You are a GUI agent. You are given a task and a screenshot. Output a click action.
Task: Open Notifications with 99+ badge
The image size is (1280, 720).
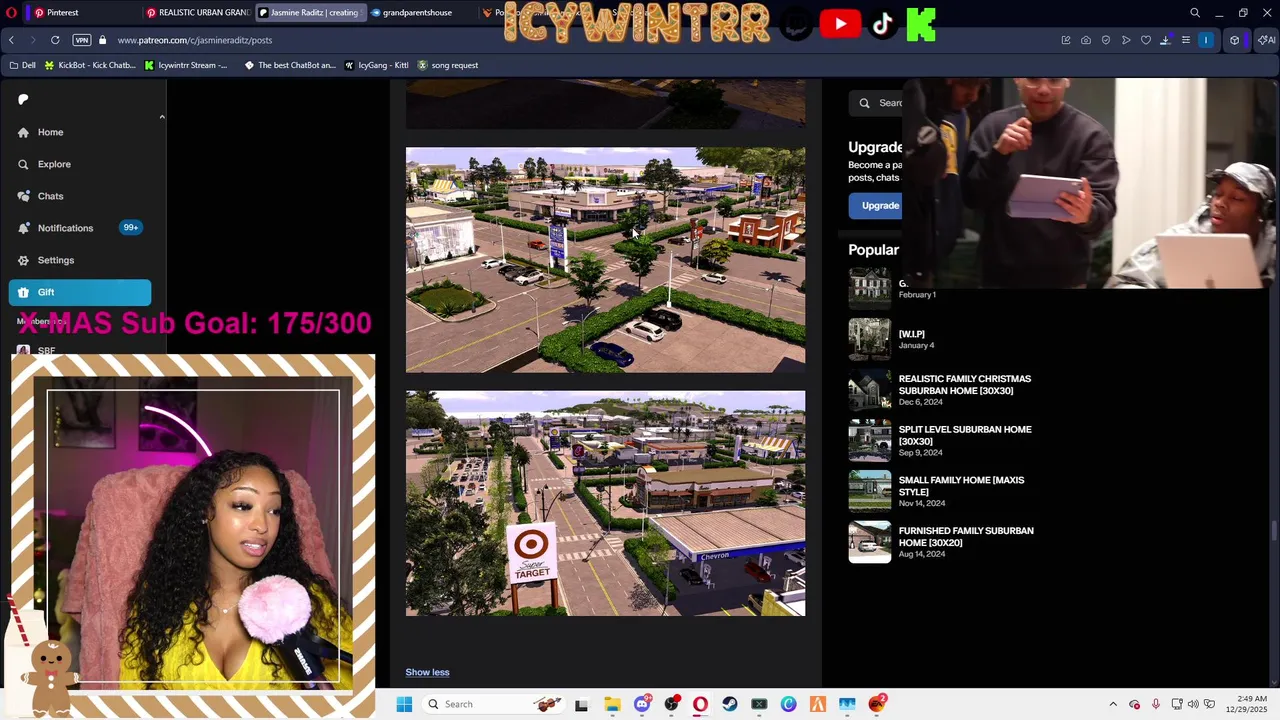(x=79, y=228)
